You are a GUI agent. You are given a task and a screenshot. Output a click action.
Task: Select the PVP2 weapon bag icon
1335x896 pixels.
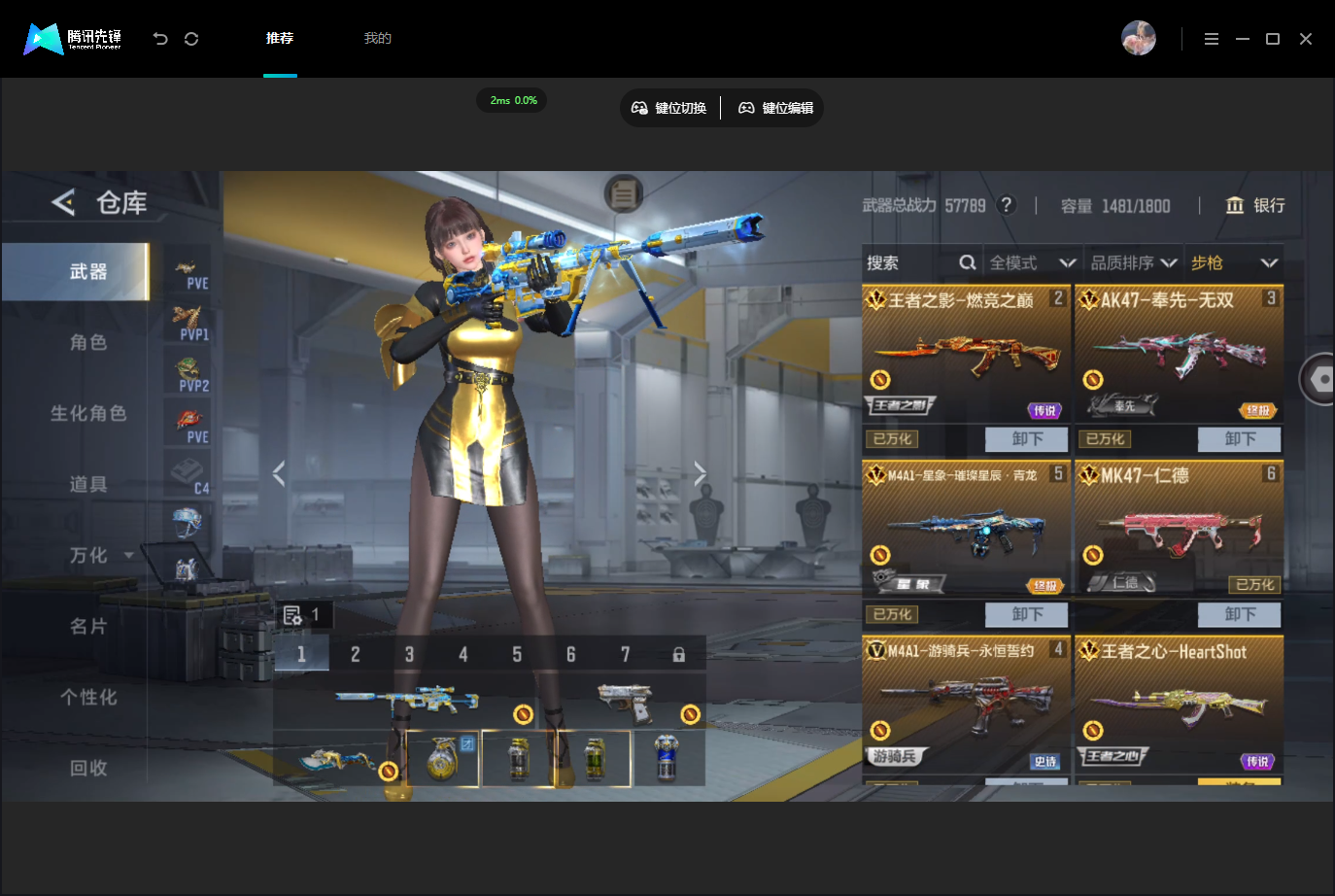188,374
